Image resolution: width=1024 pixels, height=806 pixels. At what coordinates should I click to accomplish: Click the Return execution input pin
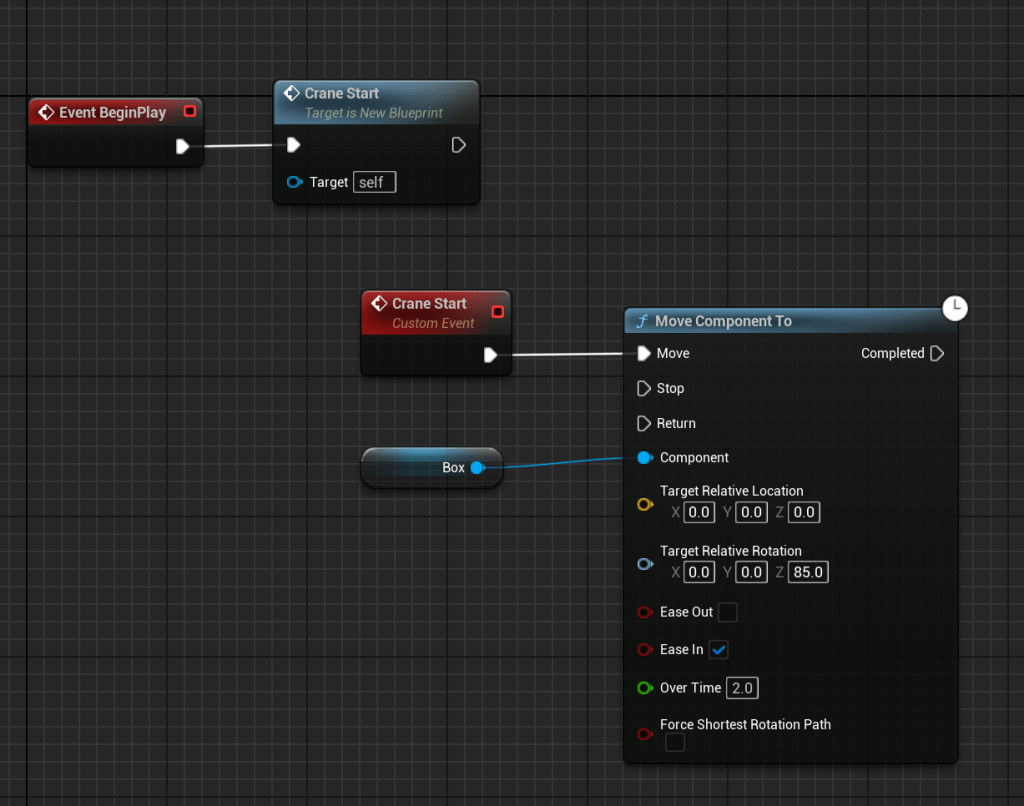(644, 423)
